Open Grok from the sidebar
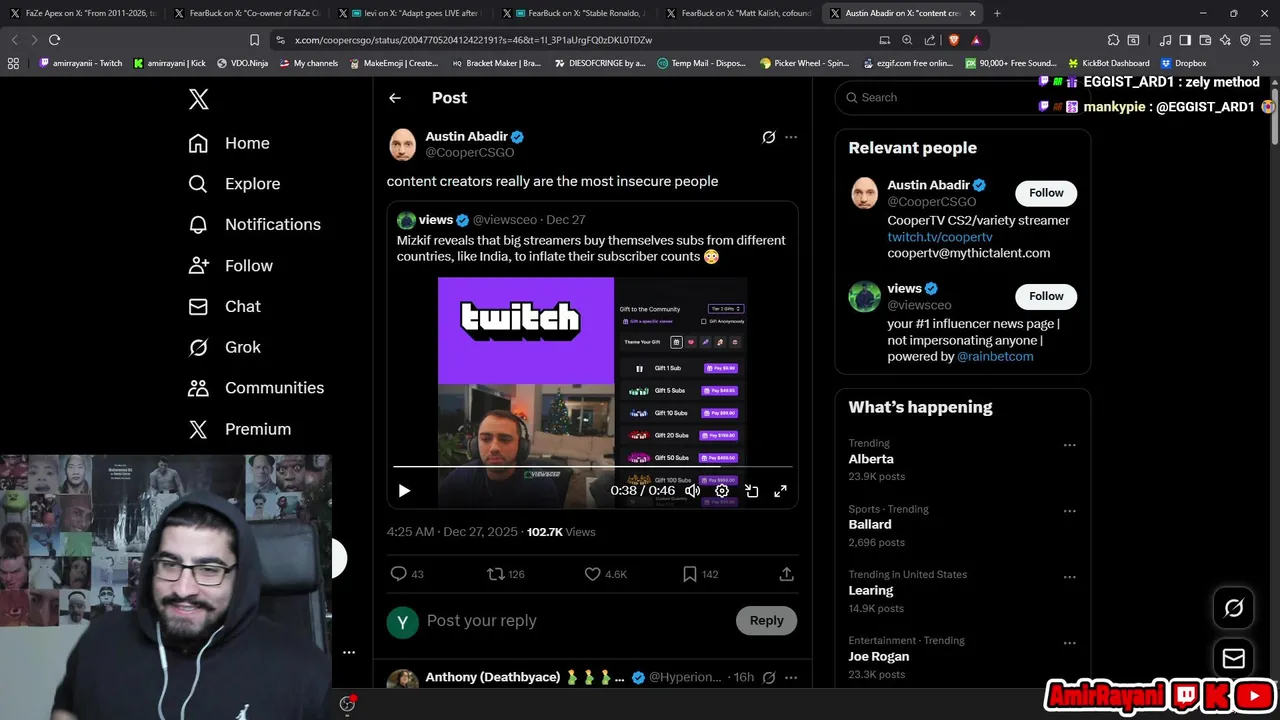1280x720 pixels. point(224,347)
